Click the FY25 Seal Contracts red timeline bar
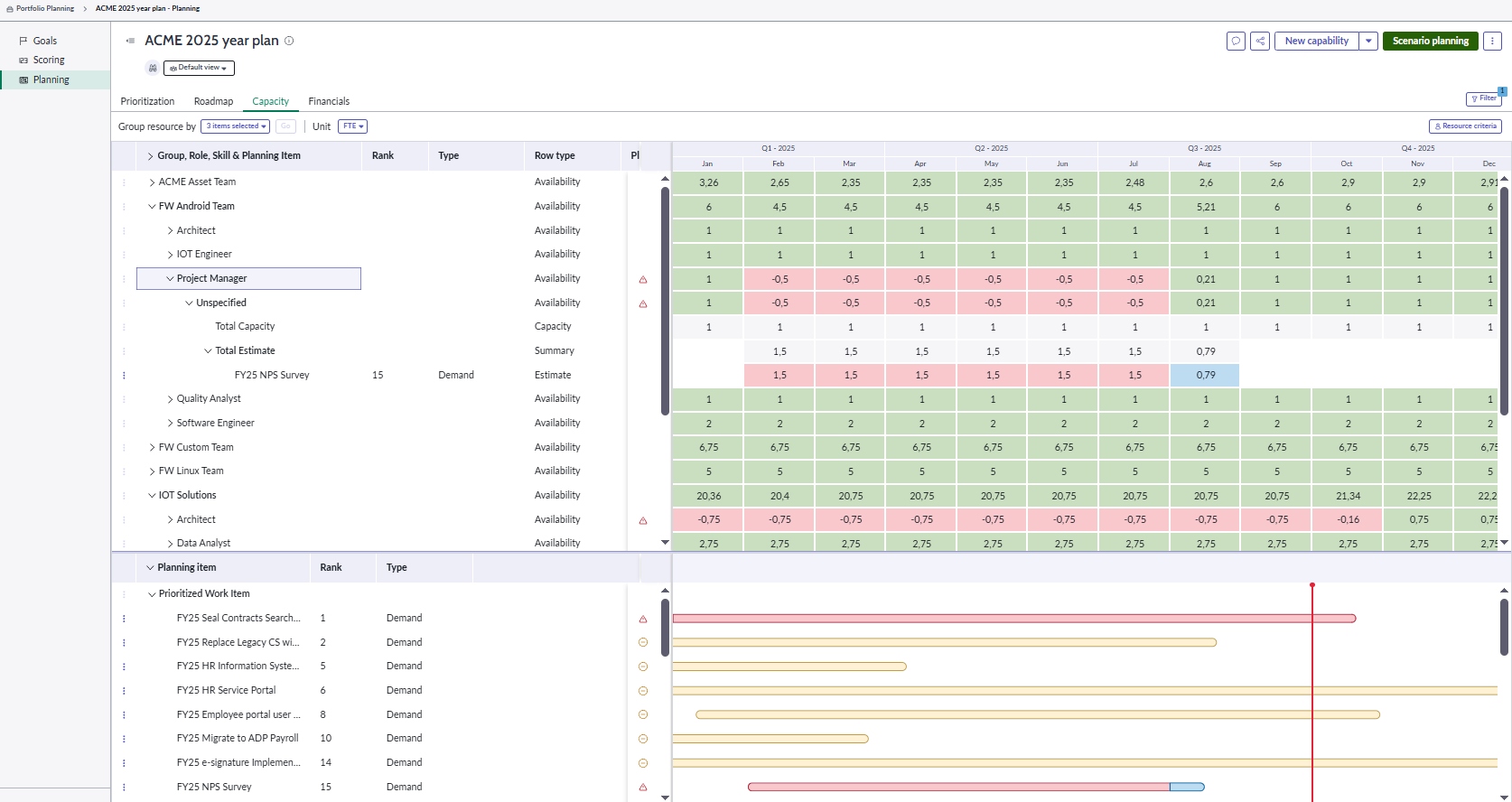The height and width of the screenshot is (802, 1512). tap(994, 619)
